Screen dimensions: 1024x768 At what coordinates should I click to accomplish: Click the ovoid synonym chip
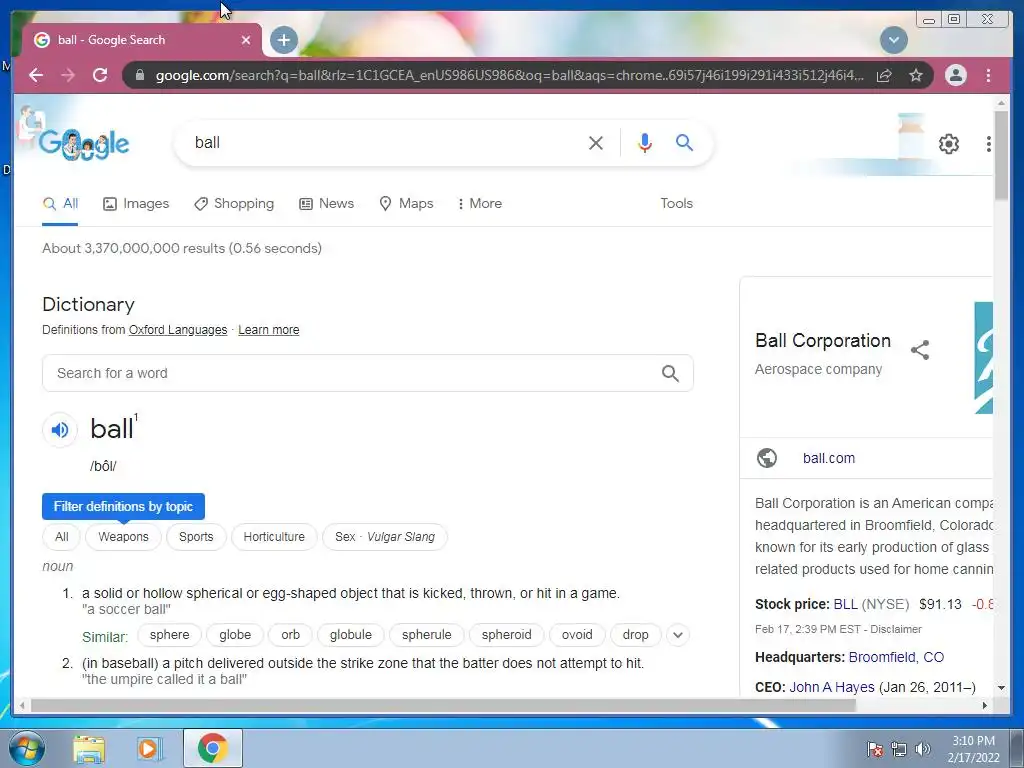tap(577, 635)
